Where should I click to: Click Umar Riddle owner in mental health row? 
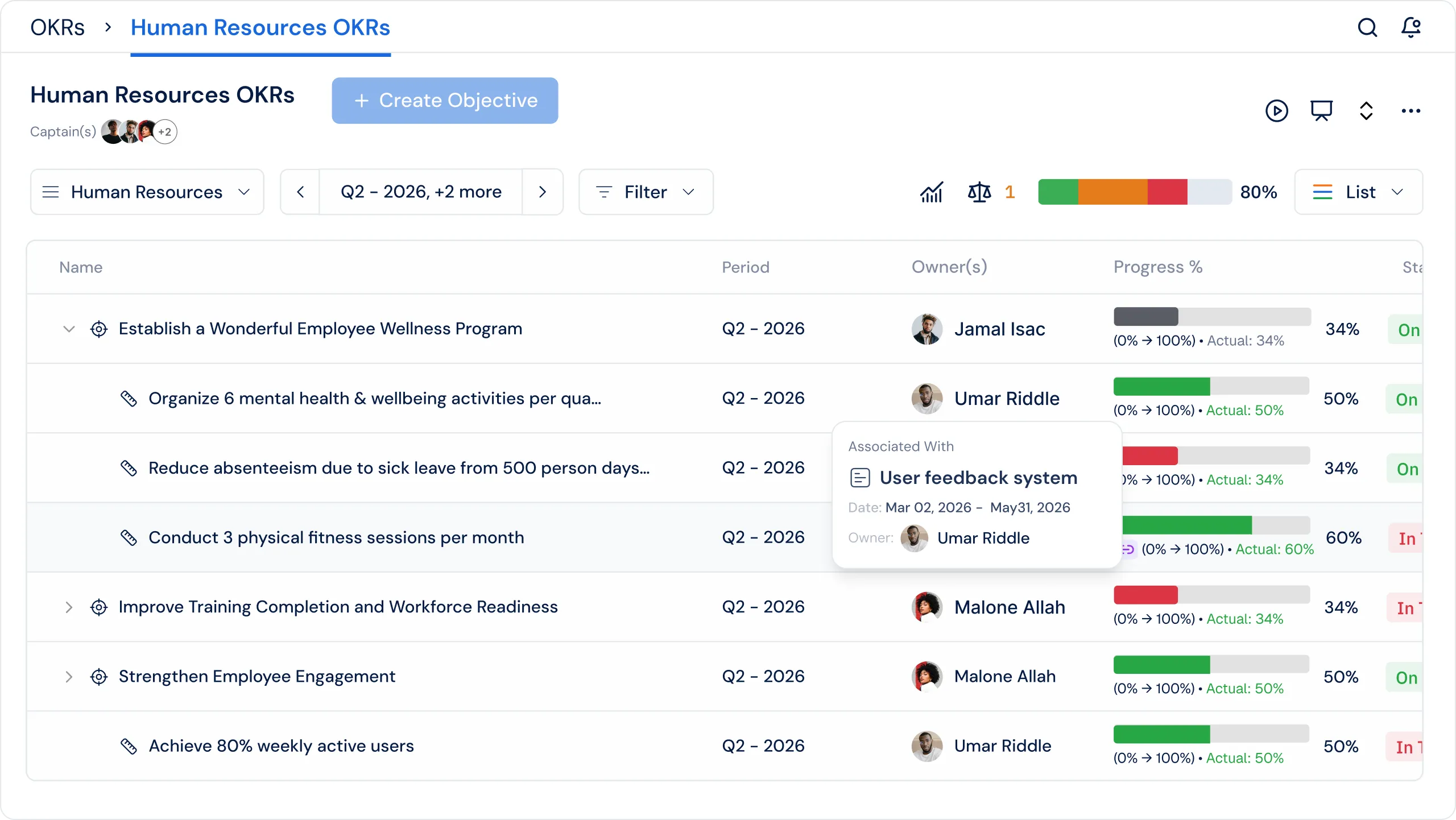tap(1007, 399)
